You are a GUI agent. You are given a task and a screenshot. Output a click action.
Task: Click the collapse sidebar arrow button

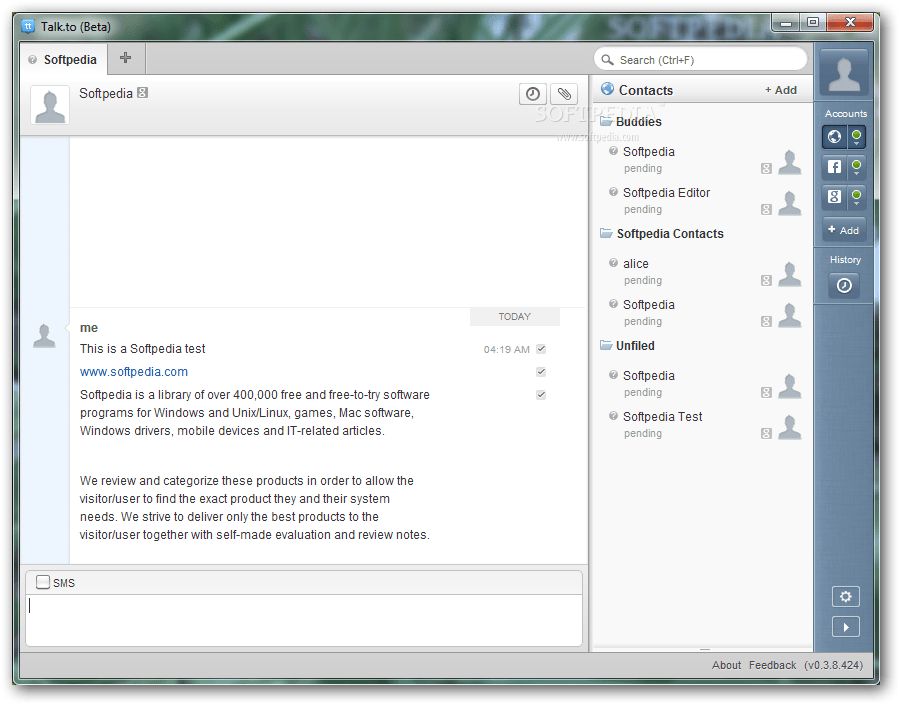coord(845,627)
